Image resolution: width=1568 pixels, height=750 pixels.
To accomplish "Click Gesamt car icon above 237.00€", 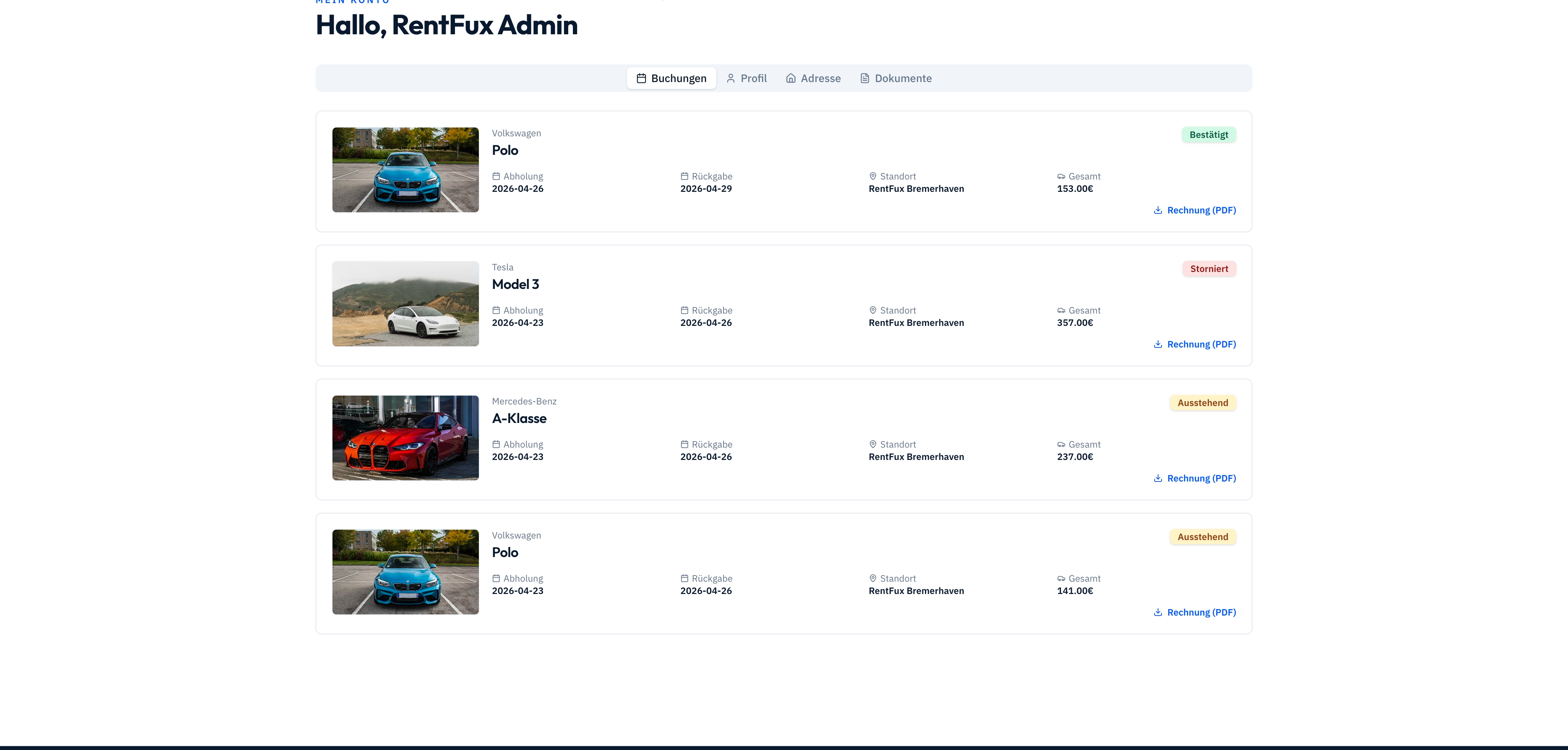I will pyautogui.click(x=1061, y=444).
